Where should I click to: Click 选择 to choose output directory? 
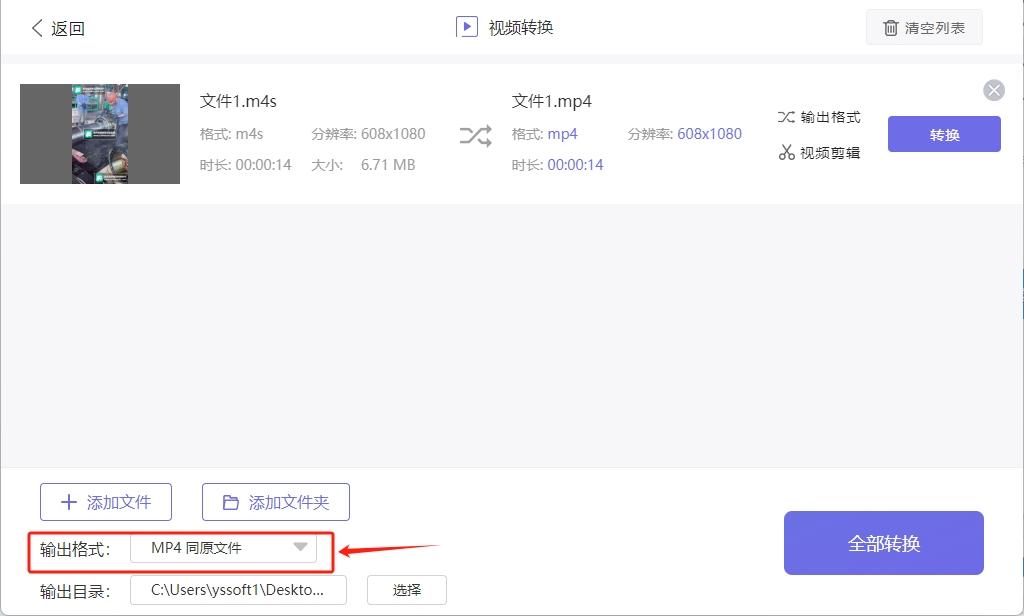[x=406, y=590]
